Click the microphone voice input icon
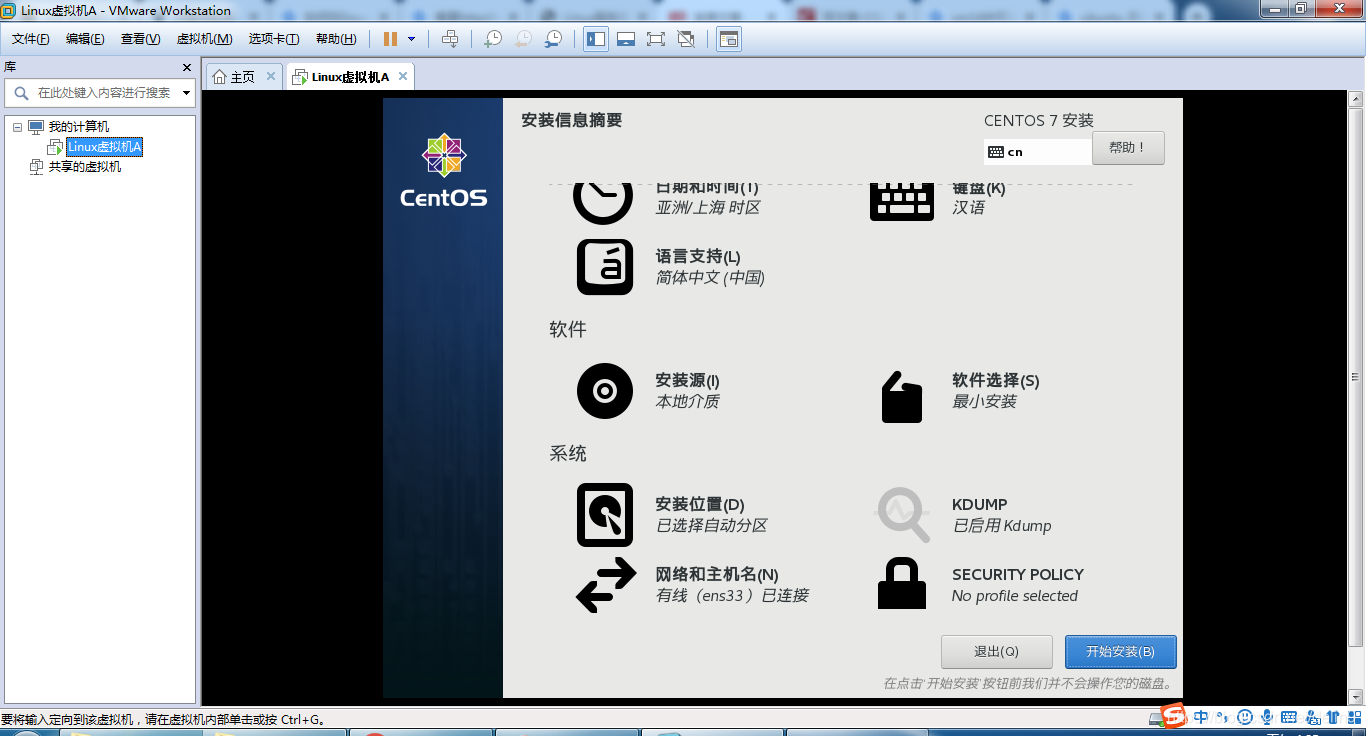Screen dimensions: 1366x736 [1267, 717]
